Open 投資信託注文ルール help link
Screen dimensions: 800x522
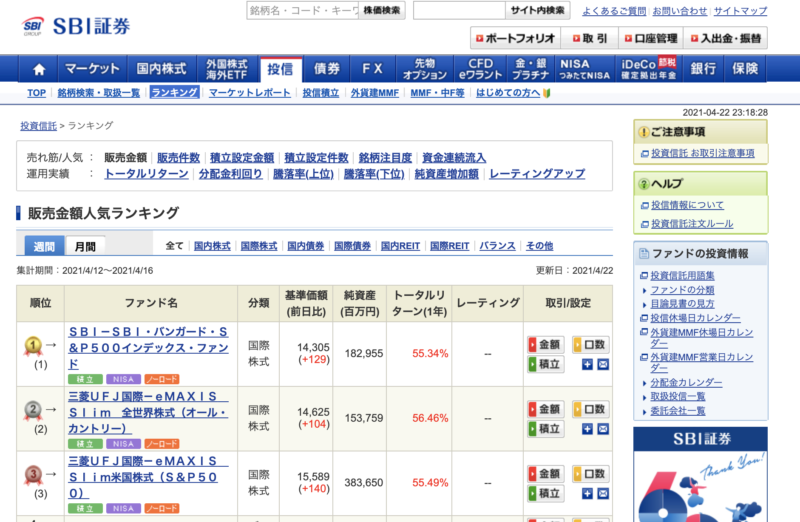coord(692,223)
